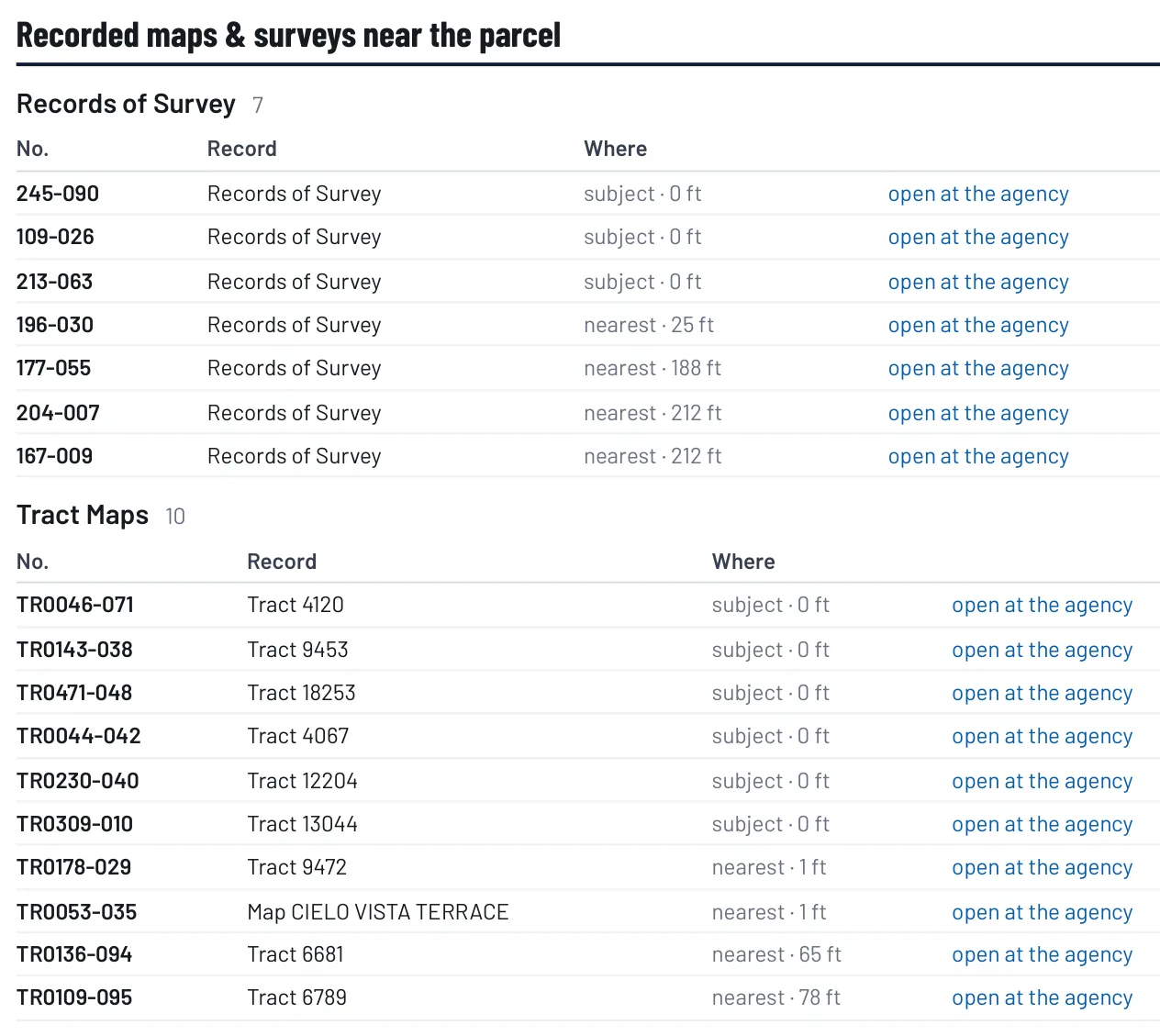
Task: Select tract number TR0143-038
Action: (74, 650)
